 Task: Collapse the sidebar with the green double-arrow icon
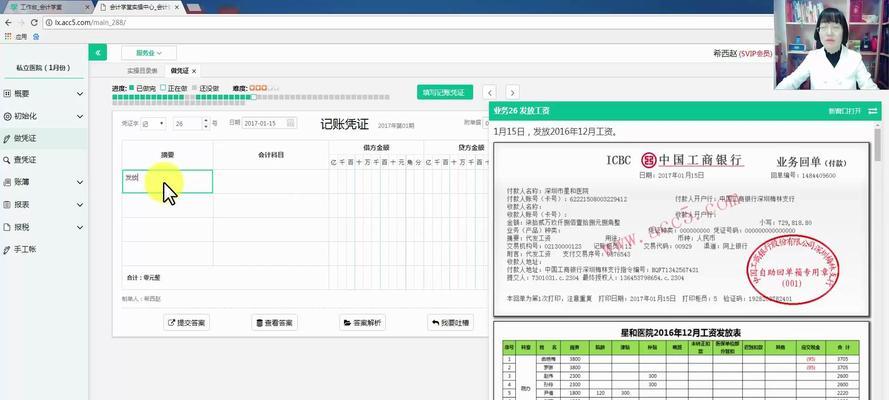[x=98, y=52]
